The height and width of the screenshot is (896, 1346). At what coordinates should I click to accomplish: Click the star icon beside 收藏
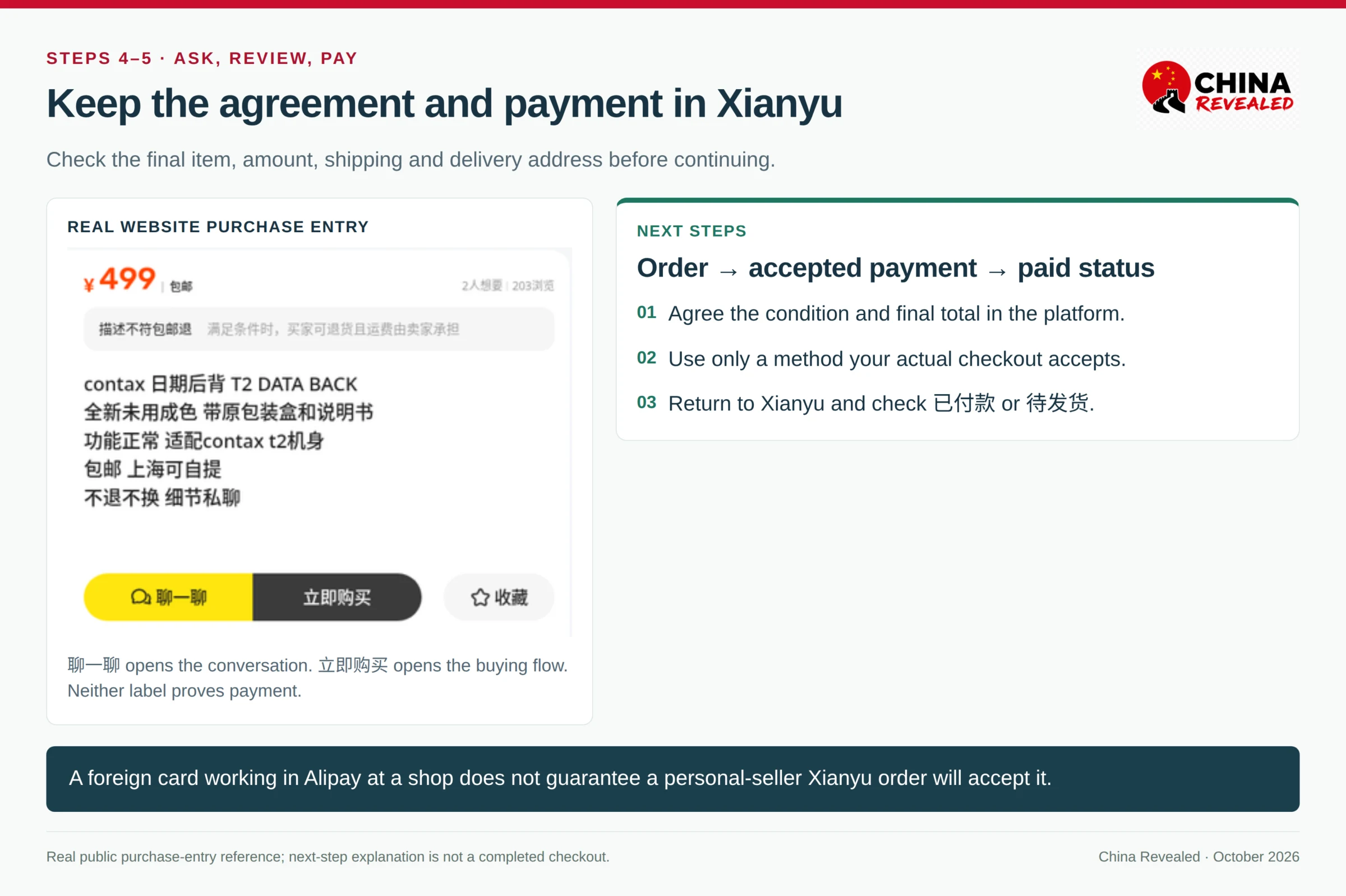coord(480,597)
